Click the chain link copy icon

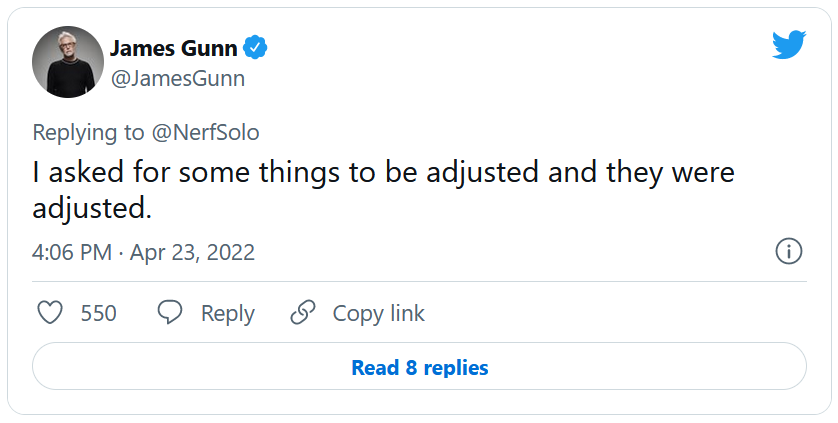303,313
